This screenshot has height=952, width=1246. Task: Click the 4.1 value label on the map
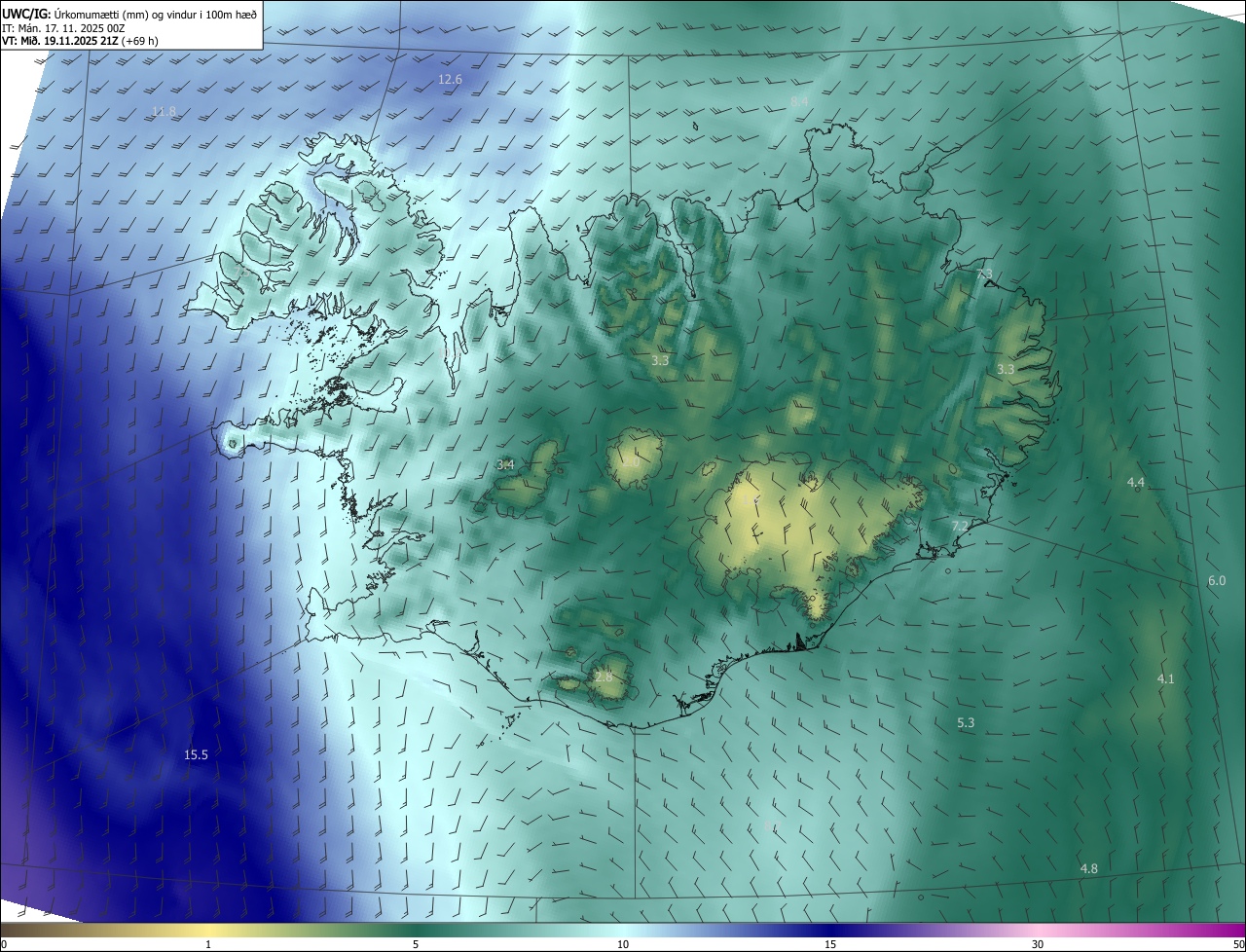click(x=1165, y=678)
